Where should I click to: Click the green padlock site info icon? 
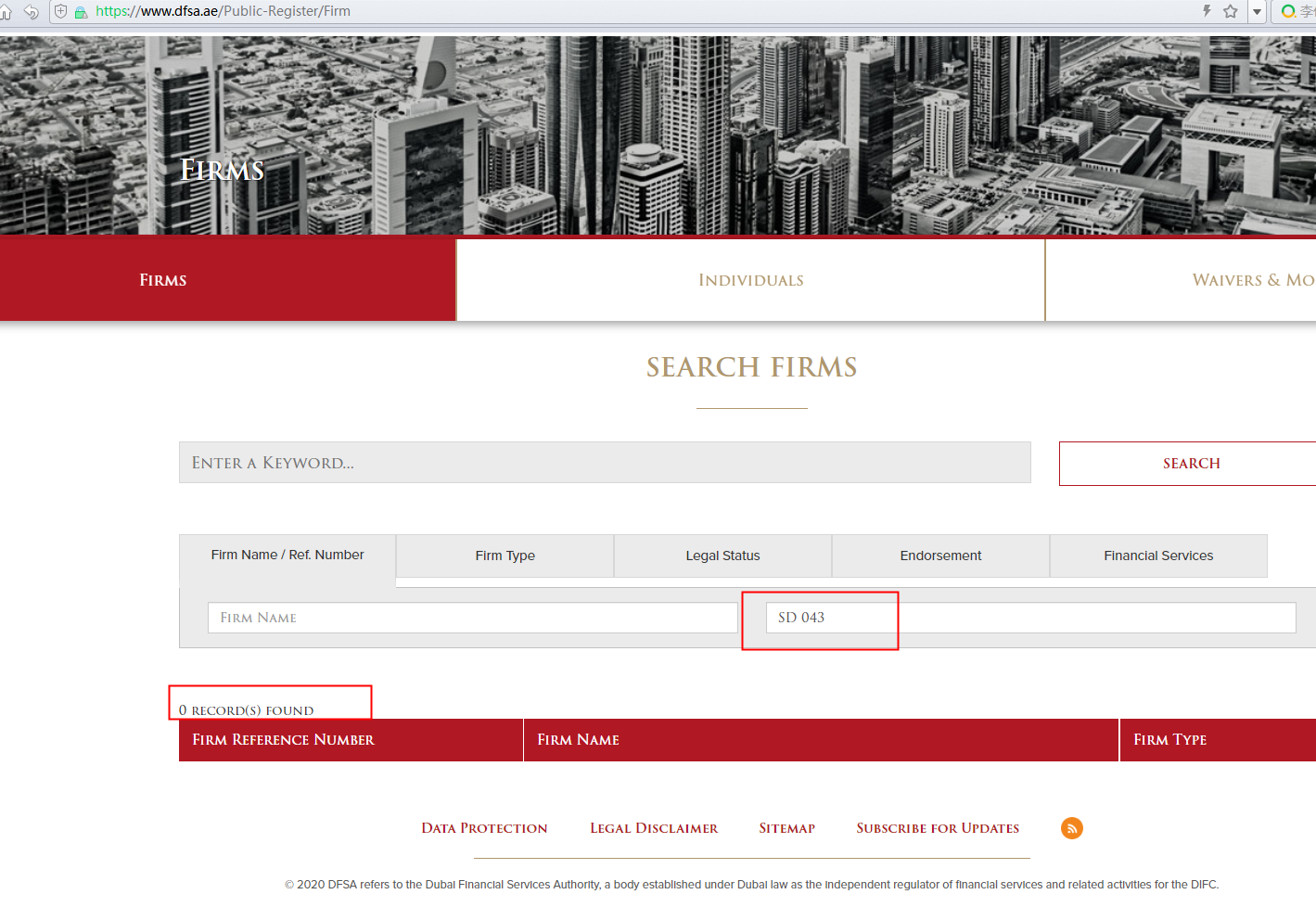(x=81, y=12)
